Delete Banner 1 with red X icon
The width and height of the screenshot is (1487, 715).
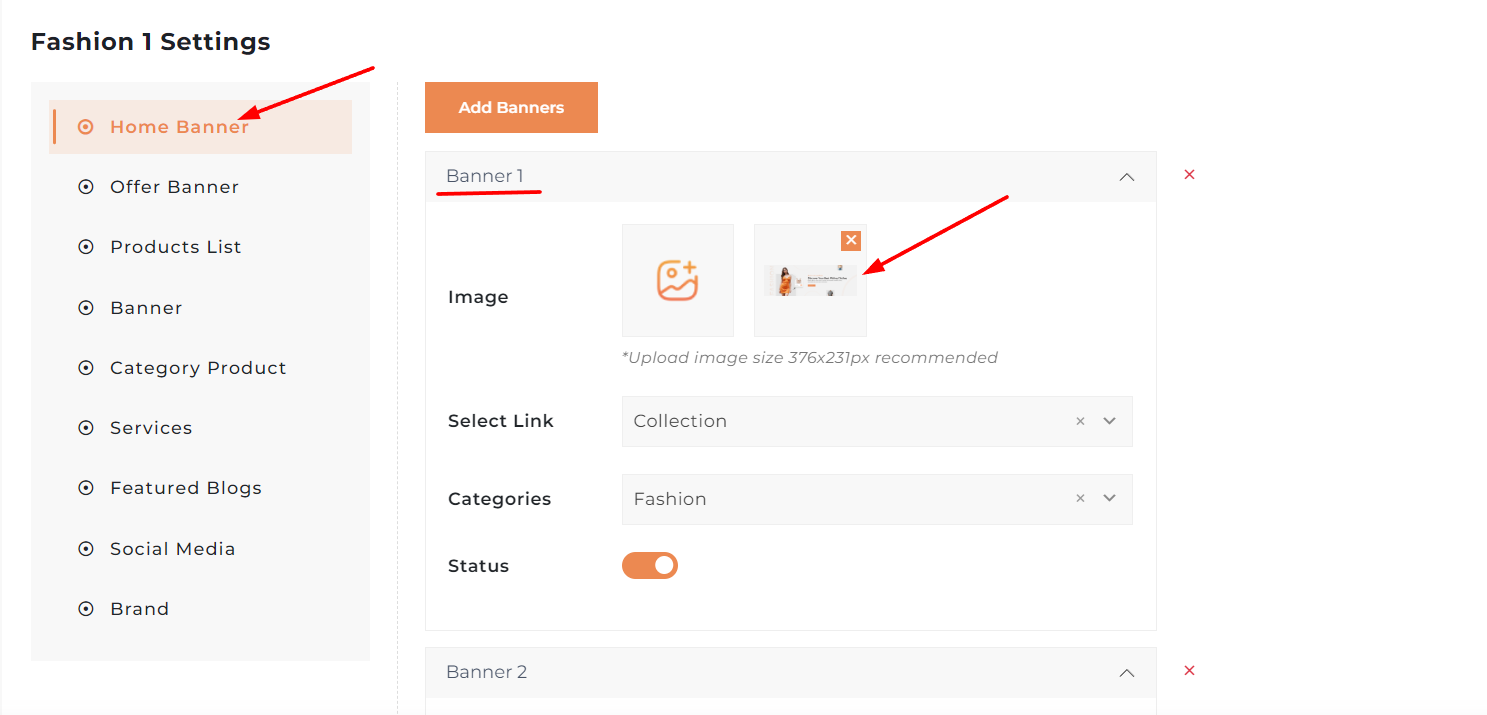[1189, 175]
